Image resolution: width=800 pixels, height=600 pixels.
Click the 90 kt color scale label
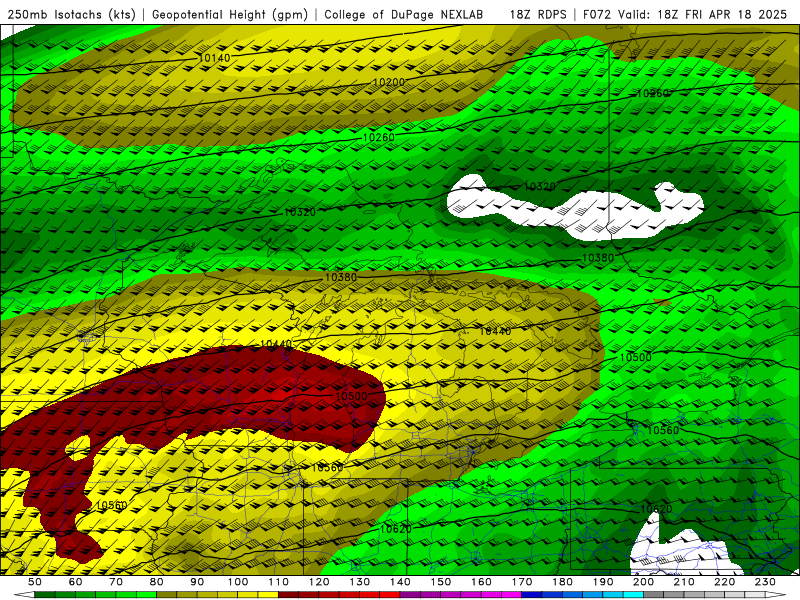pyautogui.click(x=197, y=582)
